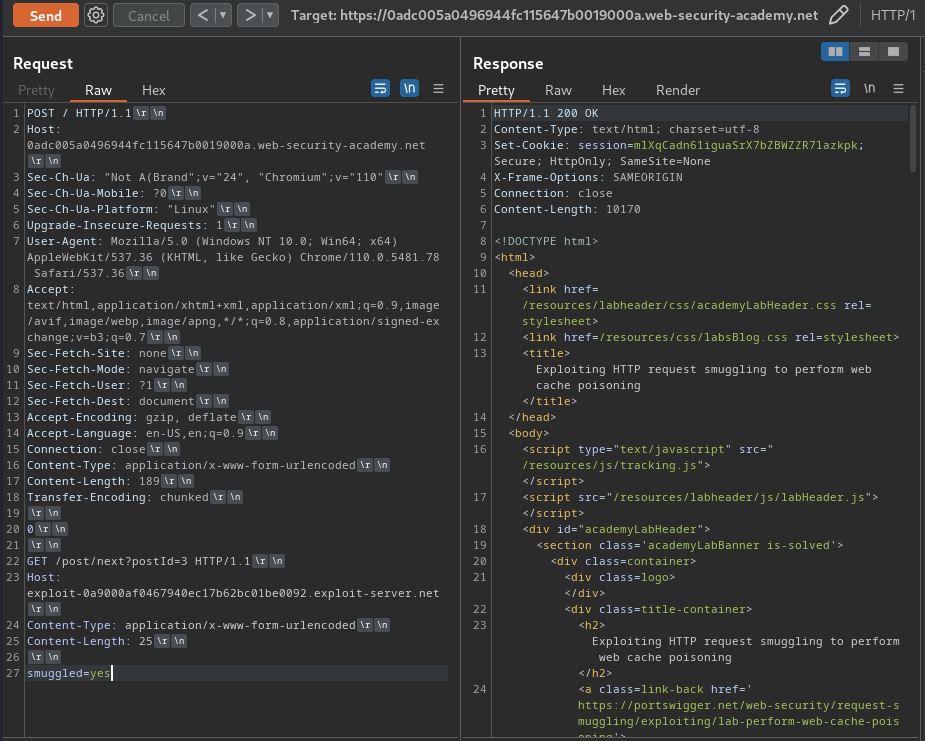Click the 'Sec-Fetch-Dest: document' header line
925x741 pixels.
(110, 401)
